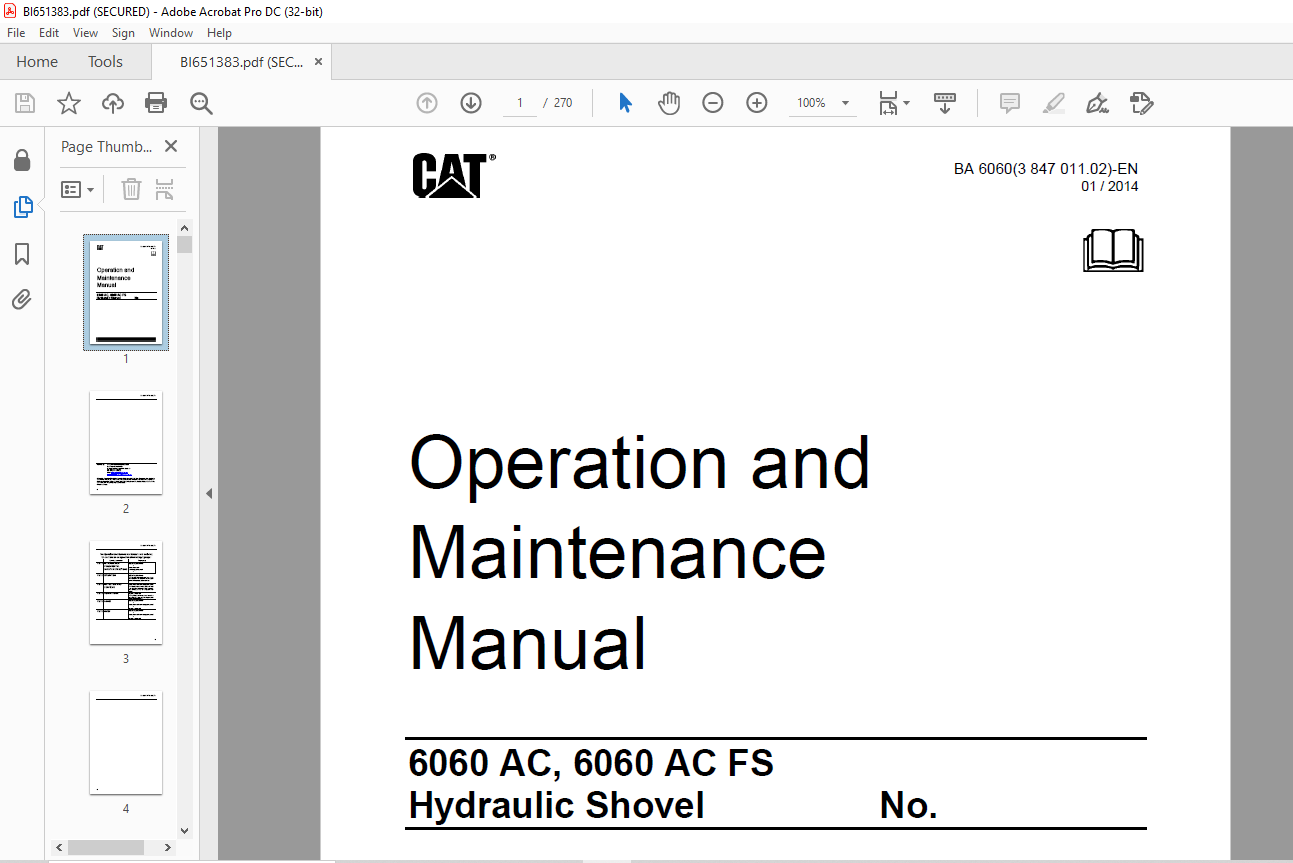
Task: Click the 'Maintenance' title line
Action: point(618,552)
